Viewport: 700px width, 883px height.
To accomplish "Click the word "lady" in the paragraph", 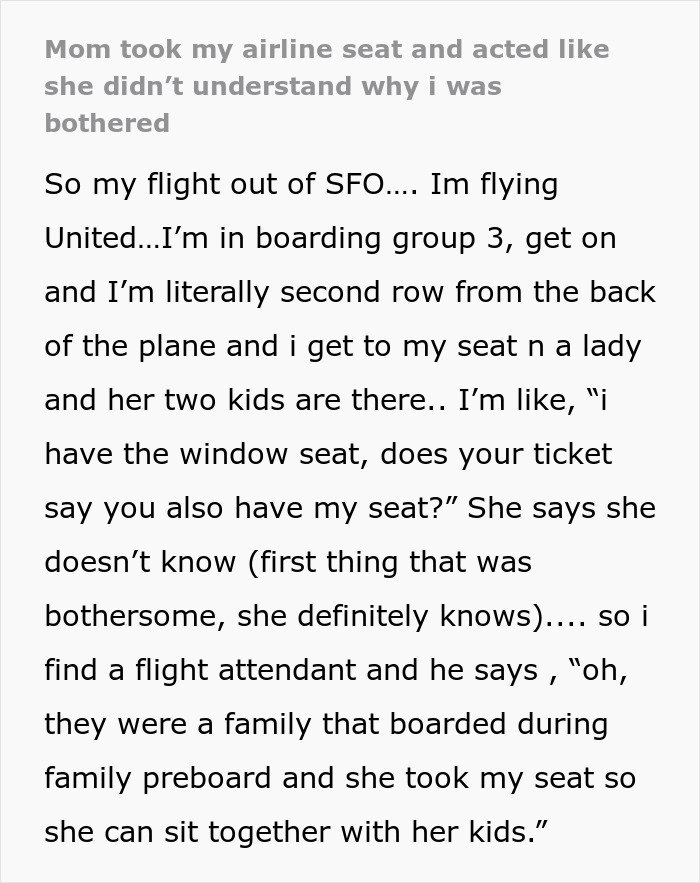I will [x=613, y=347].
